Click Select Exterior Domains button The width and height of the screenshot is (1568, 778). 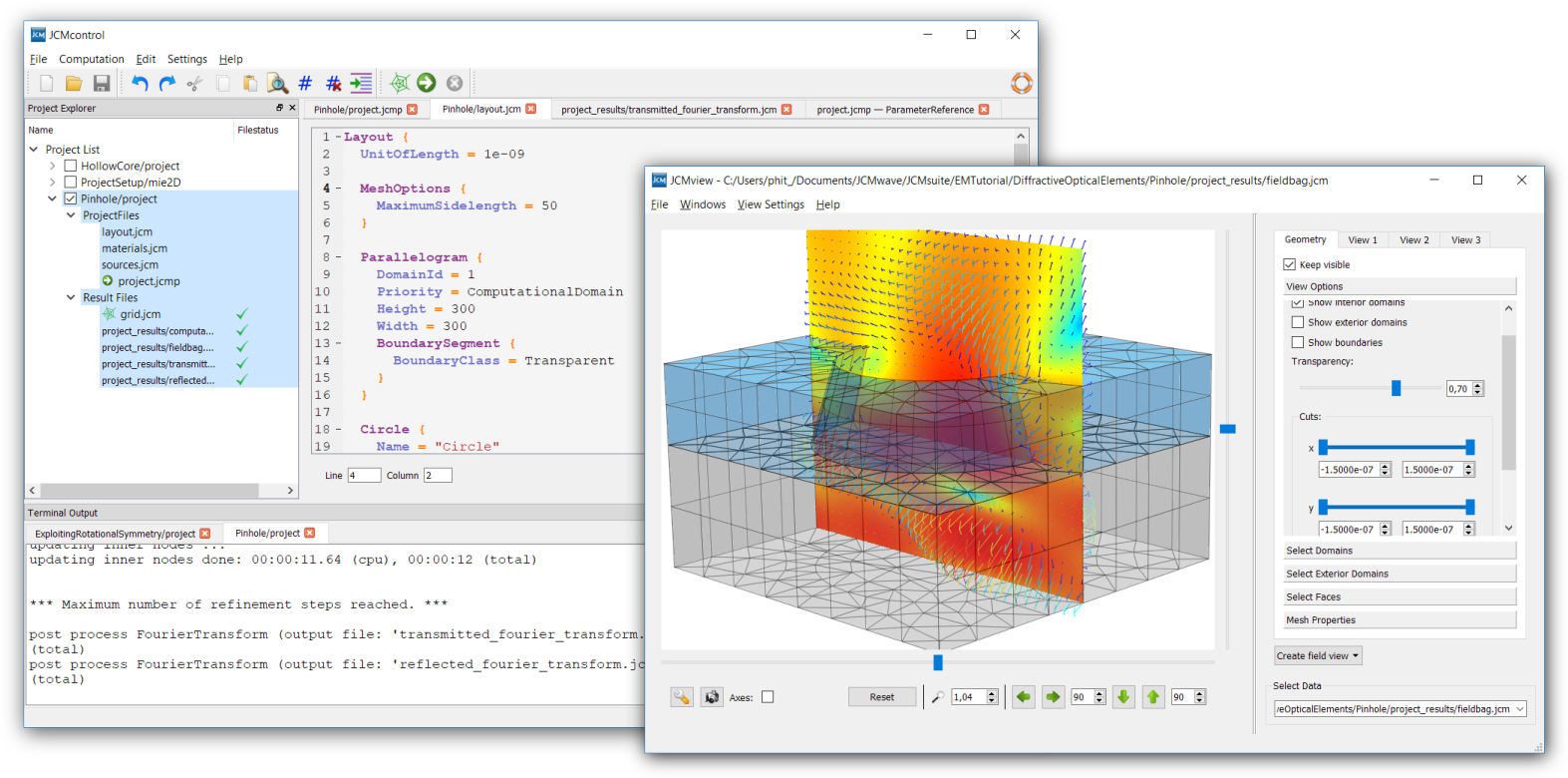coord(1399,574)
